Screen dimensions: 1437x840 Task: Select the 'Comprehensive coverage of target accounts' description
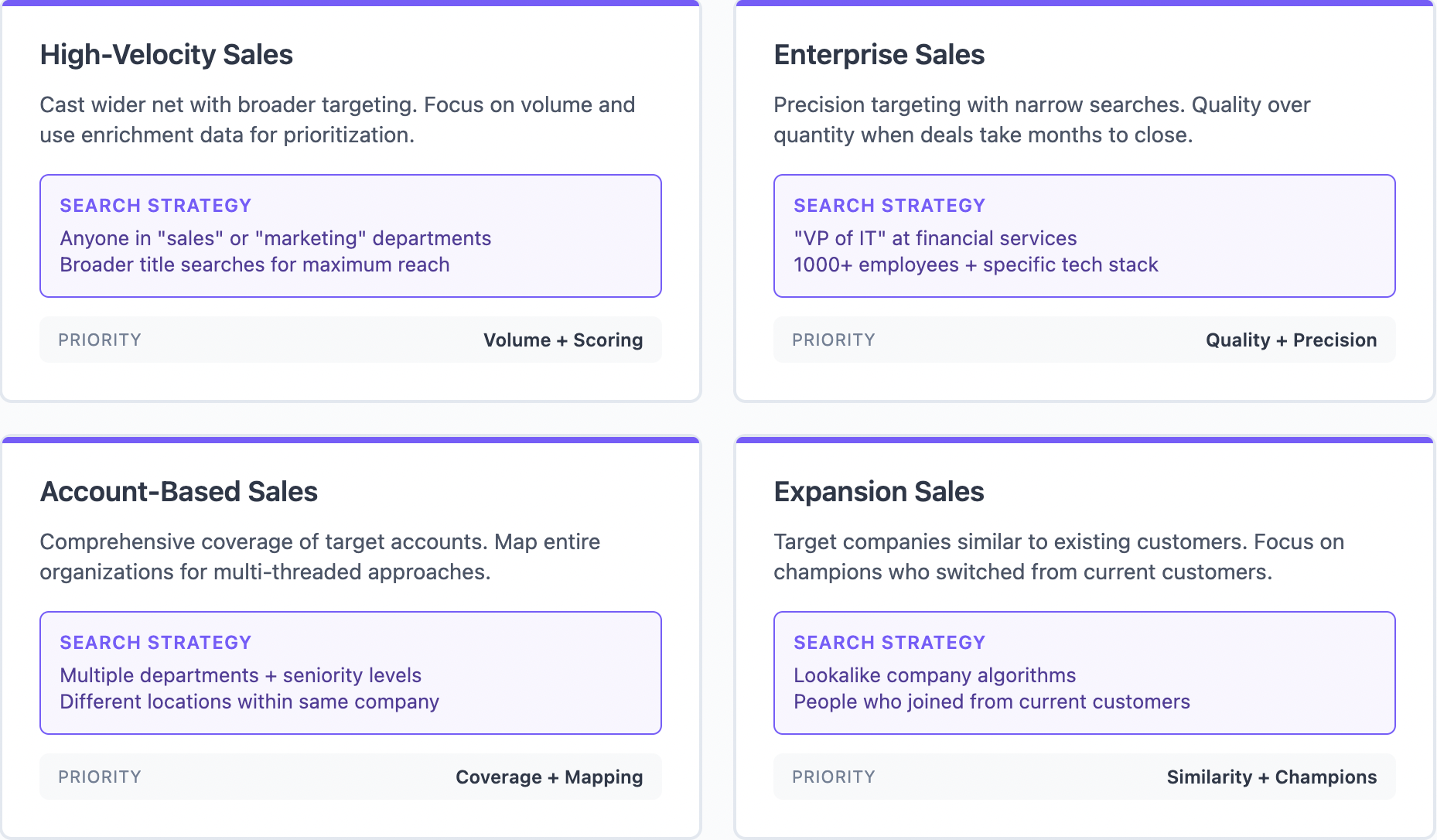click(x=319, y=557)
